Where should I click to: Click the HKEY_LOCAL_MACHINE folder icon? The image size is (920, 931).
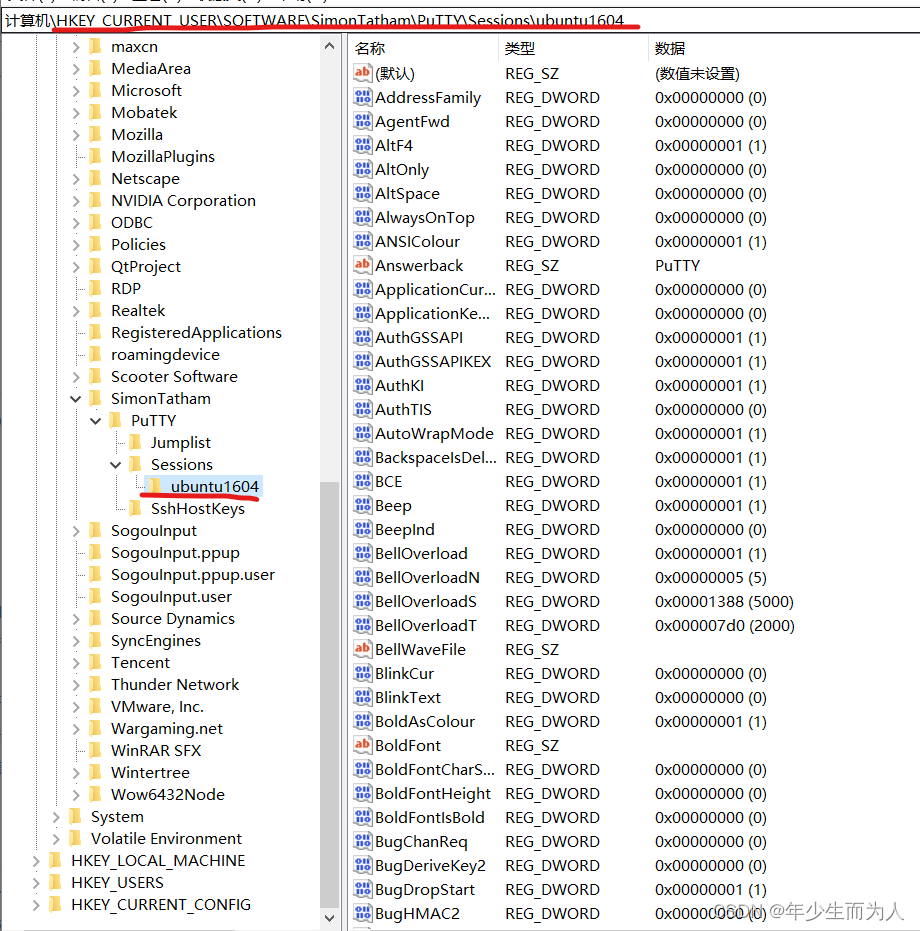click(x=55, y=860)
